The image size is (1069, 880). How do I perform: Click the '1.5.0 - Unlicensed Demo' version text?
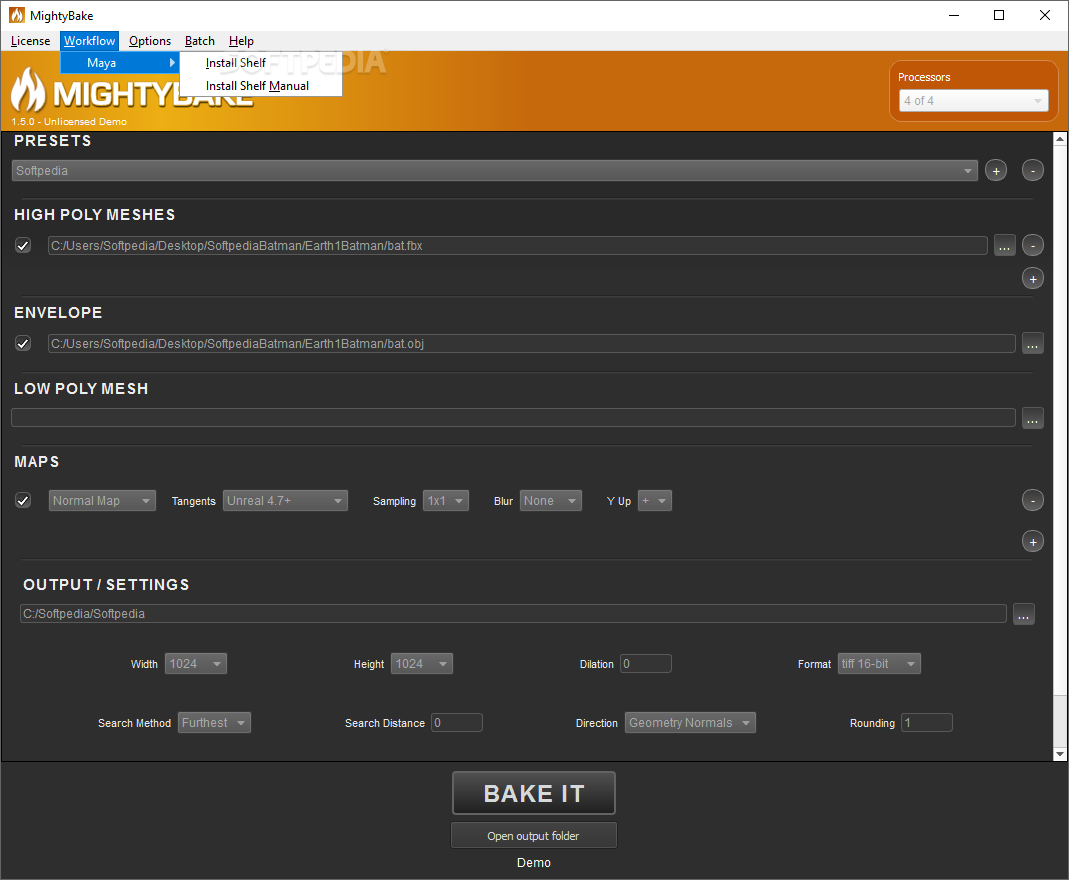coord(69,121)
